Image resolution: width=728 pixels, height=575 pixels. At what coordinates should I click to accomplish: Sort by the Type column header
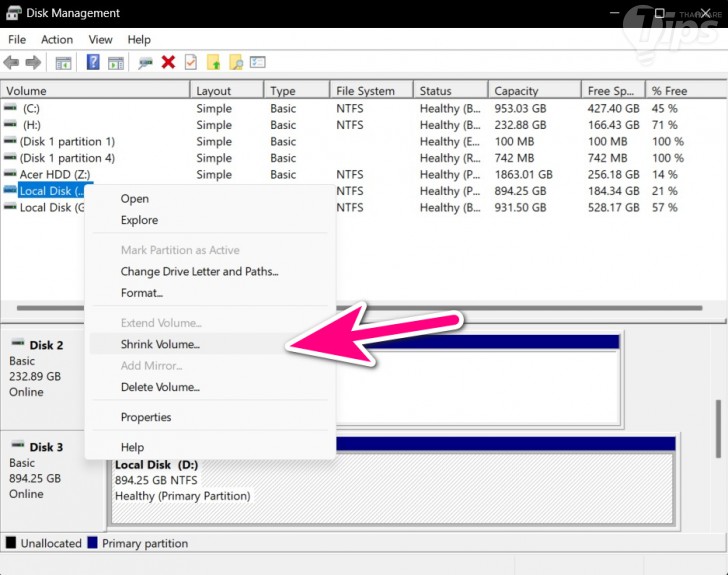297,91
